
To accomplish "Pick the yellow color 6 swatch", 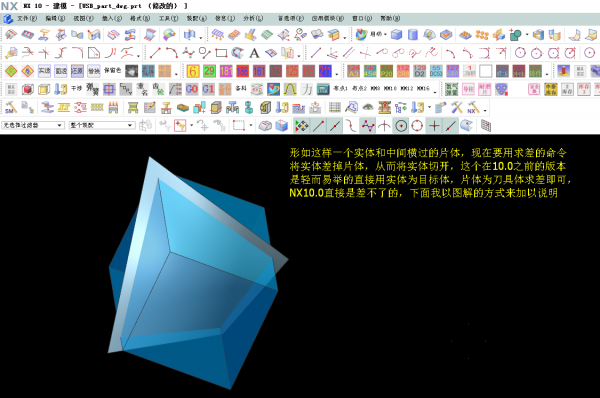I will pos(193,71).
